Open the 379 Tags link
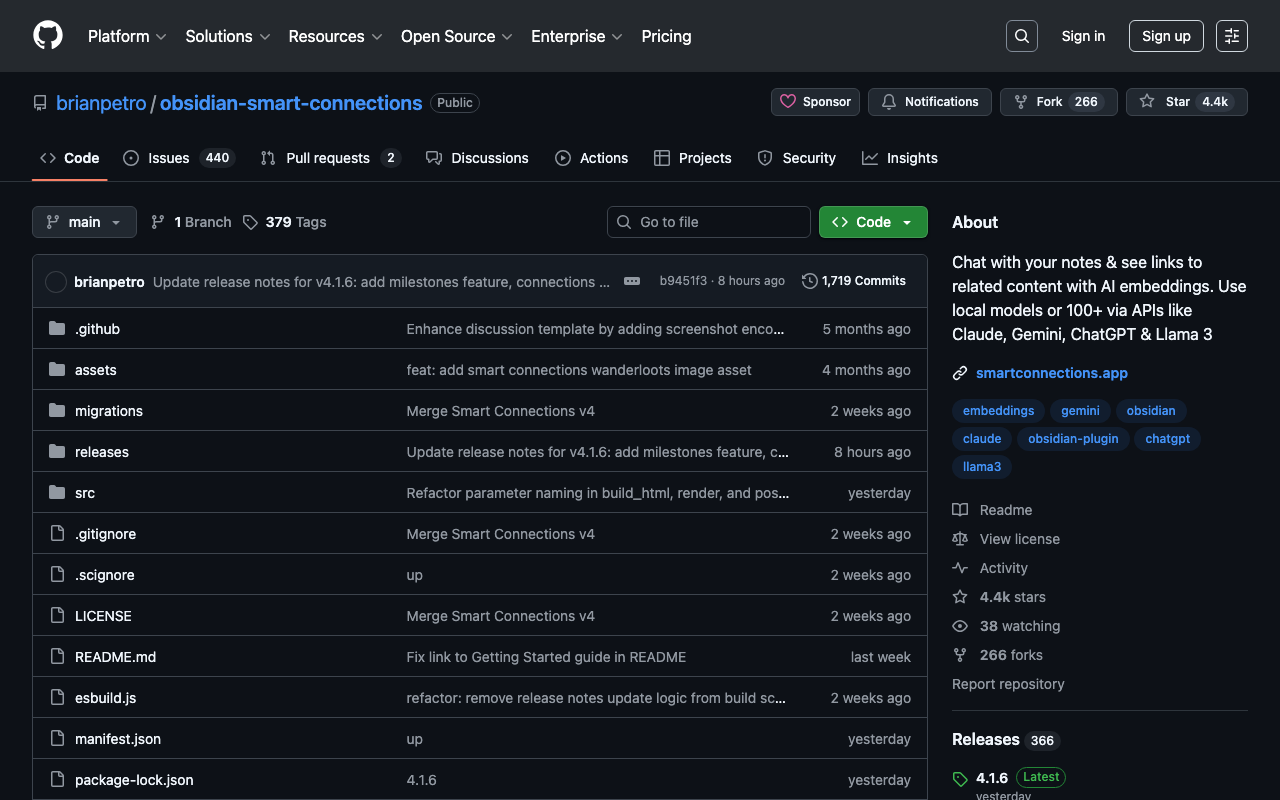Image resolution: width=1280 pixels, height=800 pixels. click(x=285, y=222)
